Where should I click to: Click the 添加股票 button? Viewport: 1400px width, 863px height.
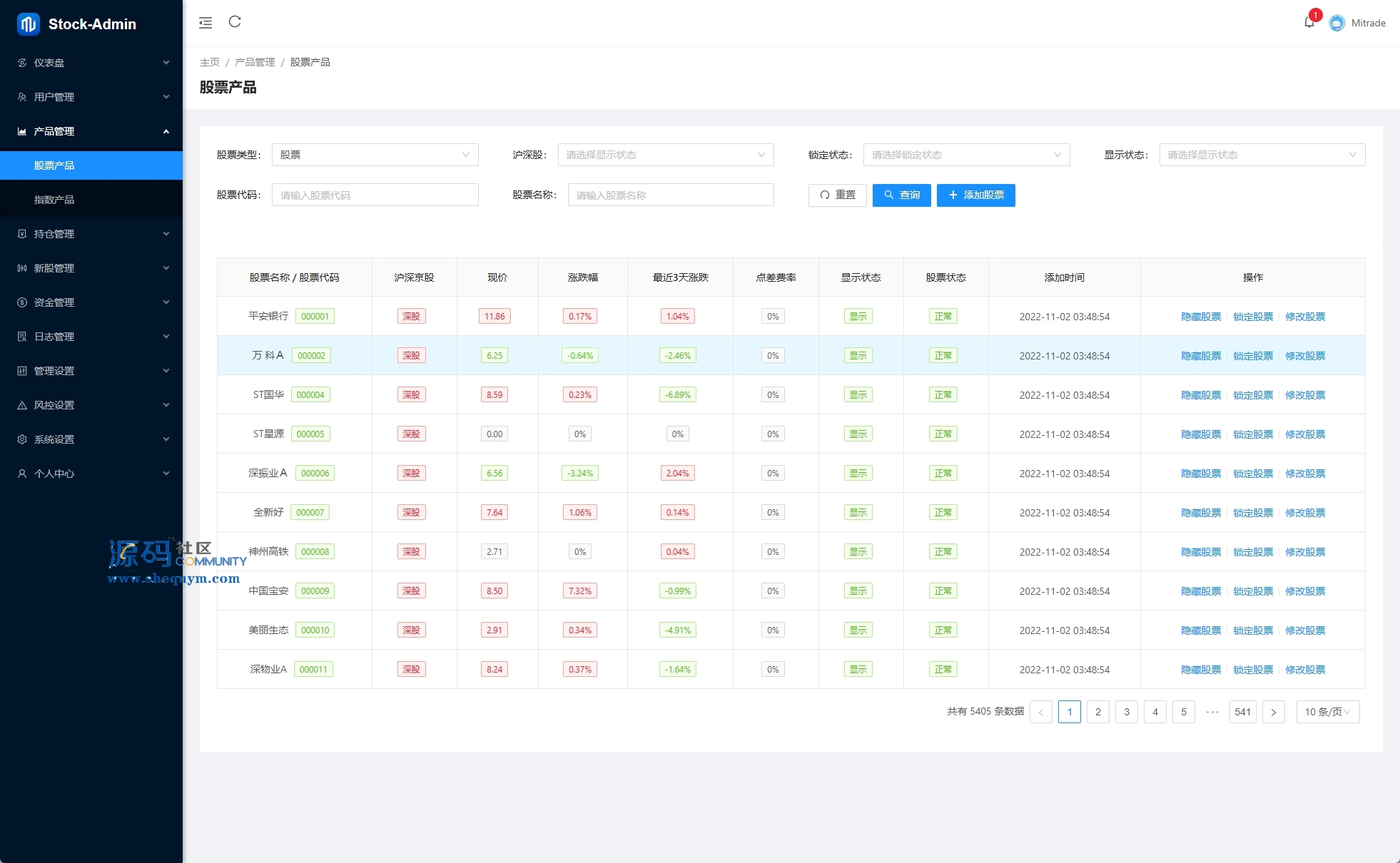975,195
